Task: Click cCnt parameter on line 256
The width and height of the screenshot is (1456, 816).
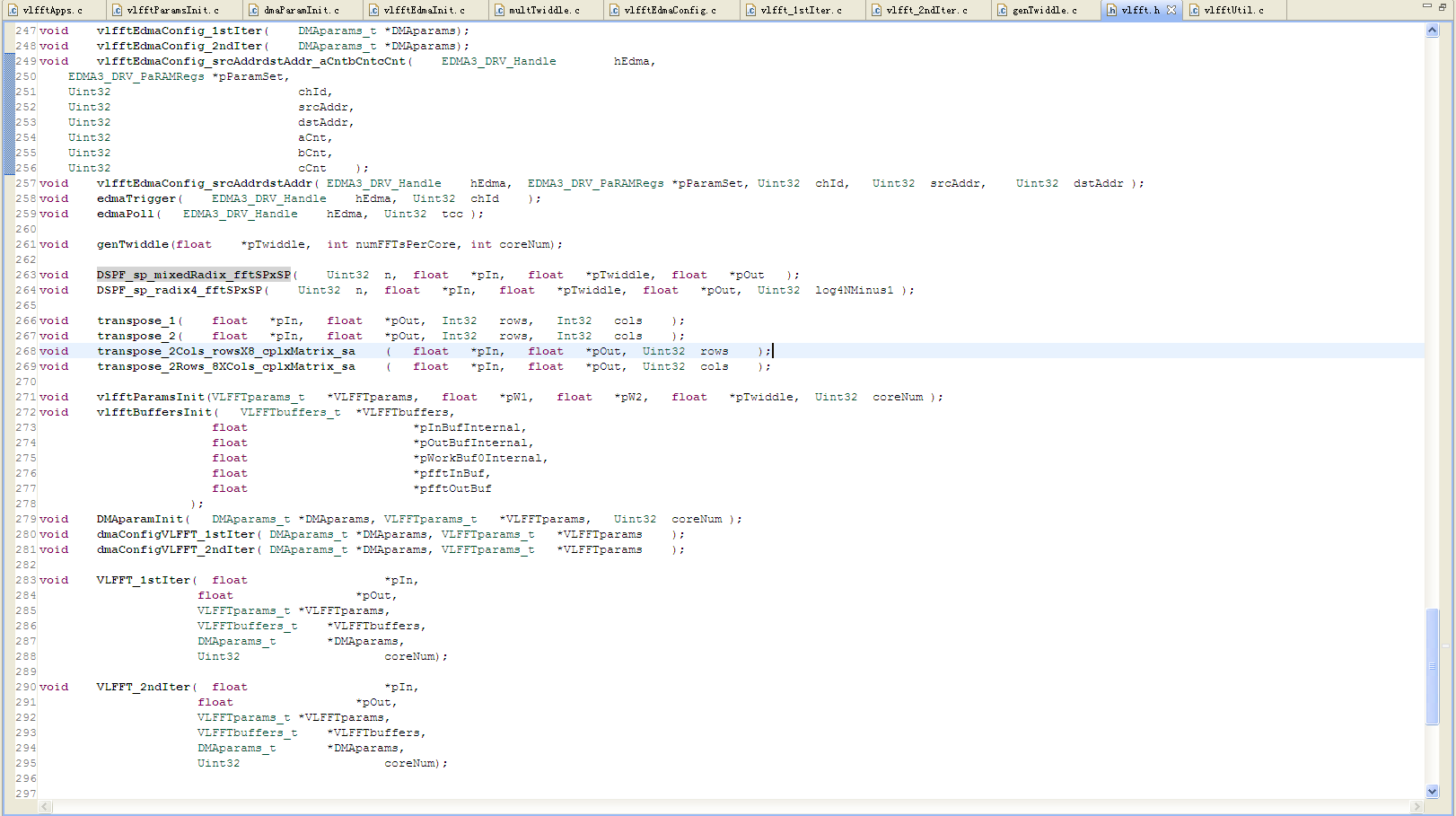Action: [x=312, y=168]
